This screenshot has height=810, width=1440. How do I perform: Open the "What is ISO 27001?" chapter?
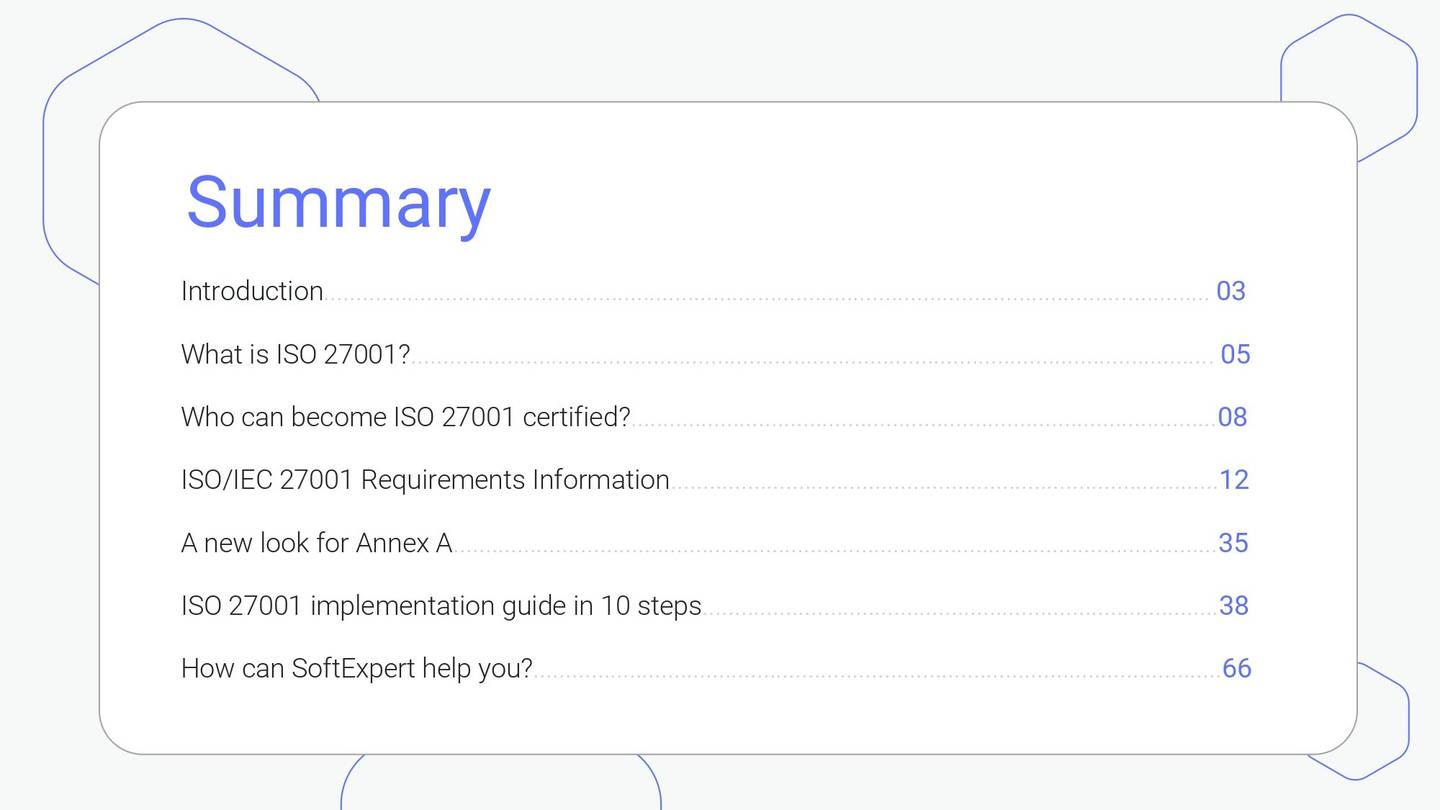(297, 354)
